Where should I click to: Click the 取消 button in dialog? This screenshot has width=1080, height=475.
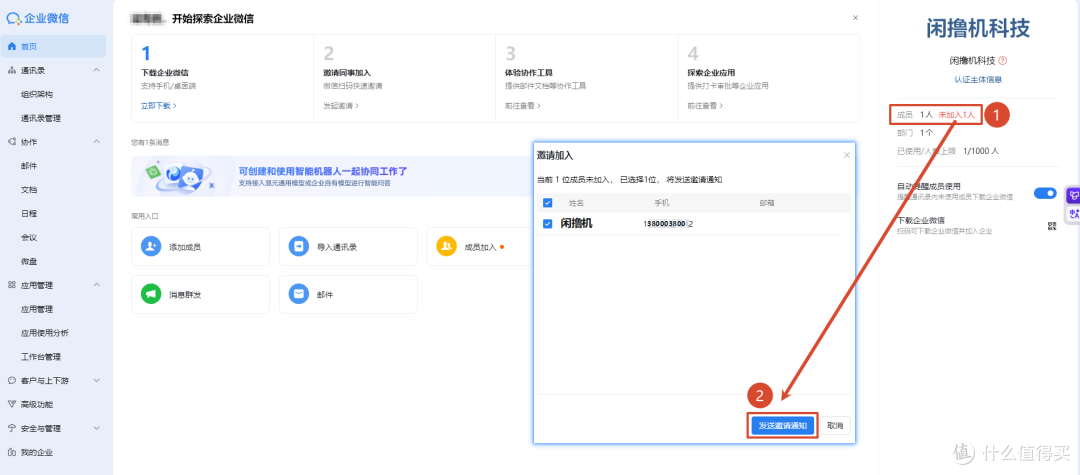point(835,426)
